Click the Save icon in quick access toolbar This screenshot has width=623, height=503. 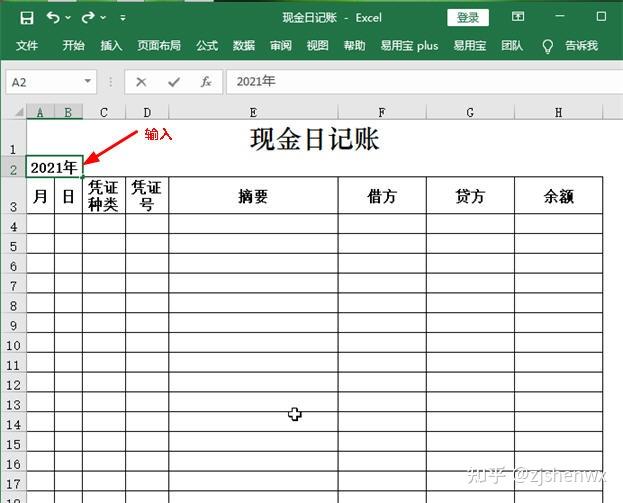(x=27, y=17)
